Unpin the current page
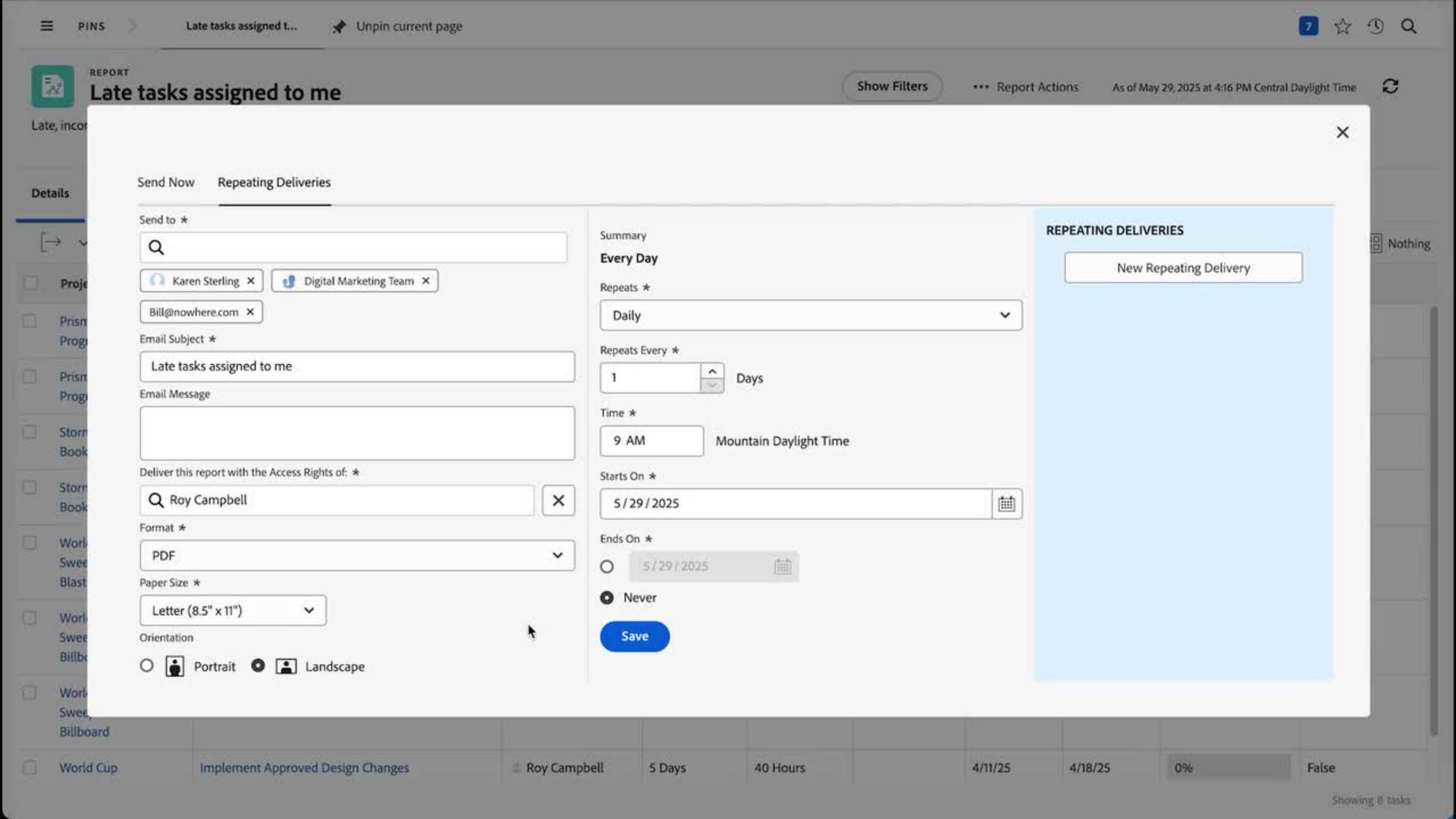 coord(396,26)
